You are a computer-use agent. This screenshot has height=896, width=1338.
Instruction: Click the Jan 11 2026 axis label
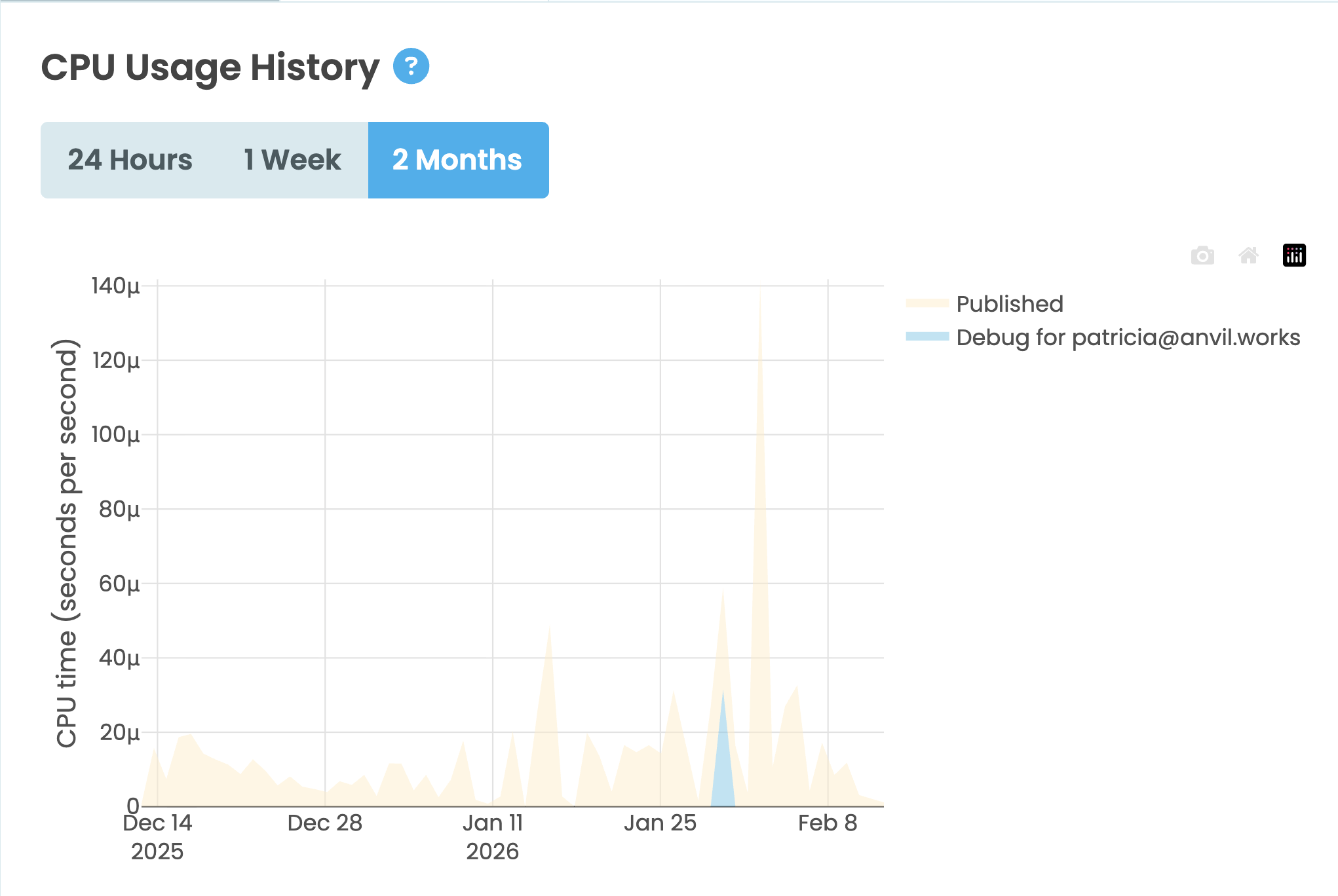[x=493, y=836]
